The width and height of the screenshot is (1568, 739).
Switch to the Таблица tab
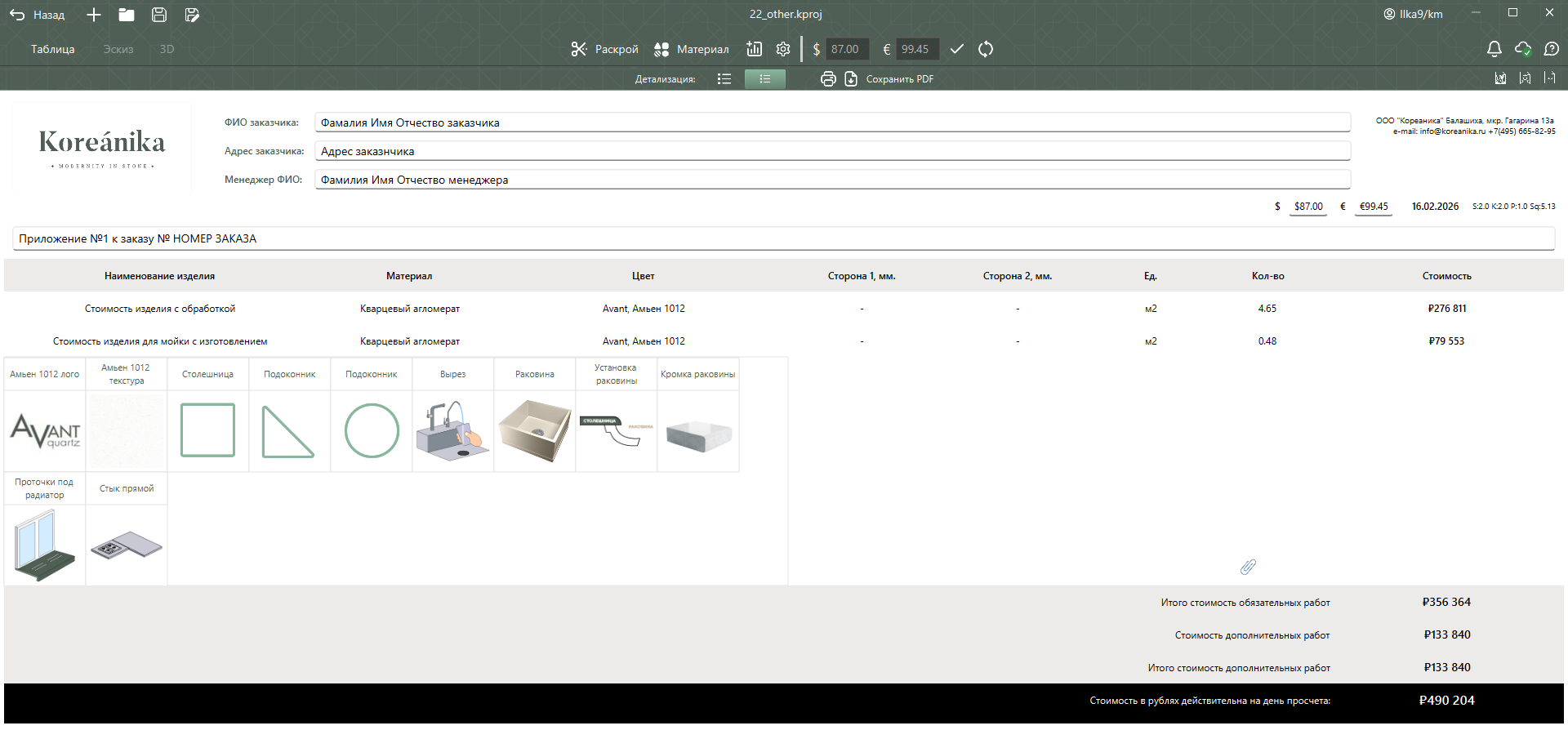click(x=53, y=49)
